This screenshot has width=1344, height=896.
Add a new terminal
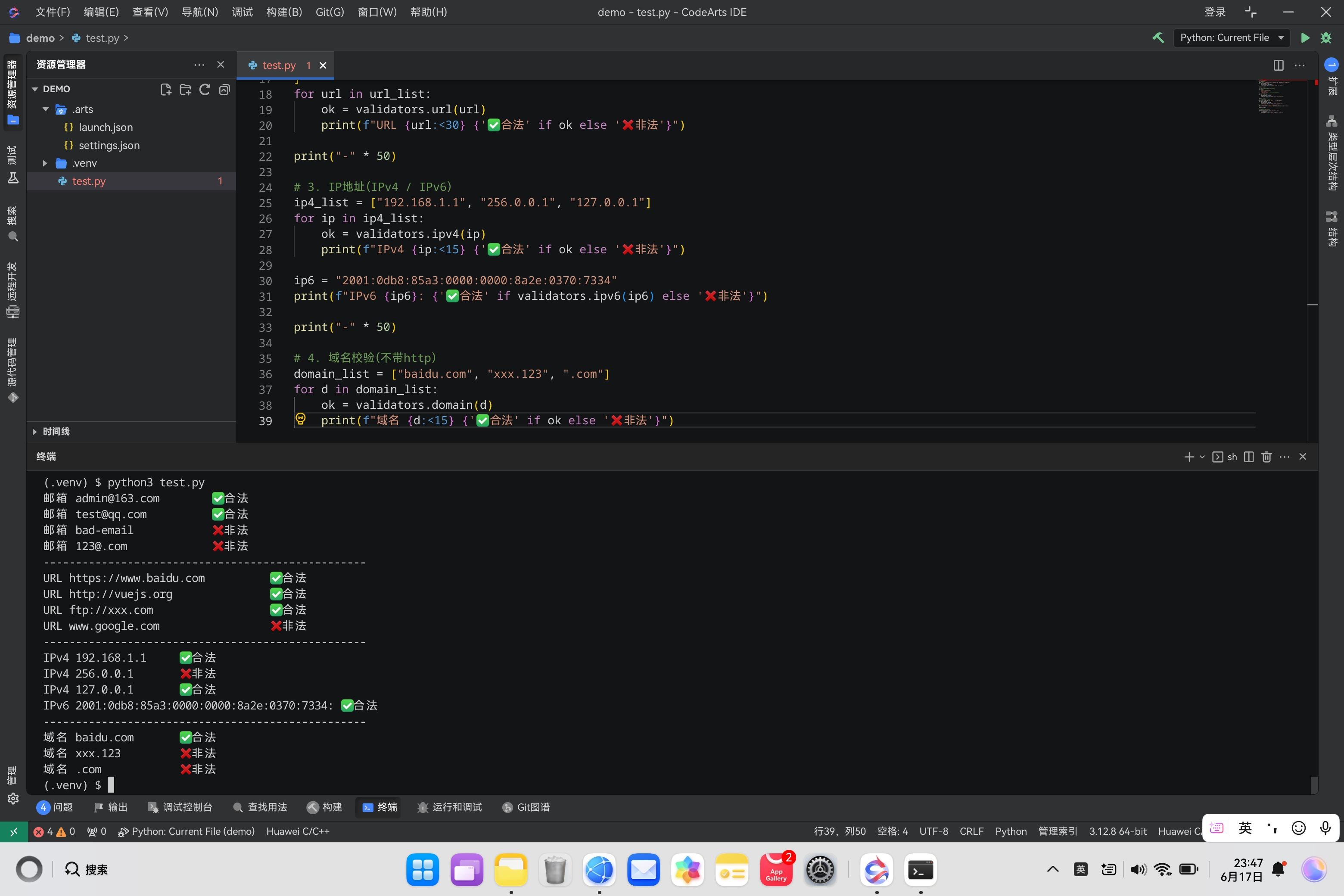(x=1189, y=457)
